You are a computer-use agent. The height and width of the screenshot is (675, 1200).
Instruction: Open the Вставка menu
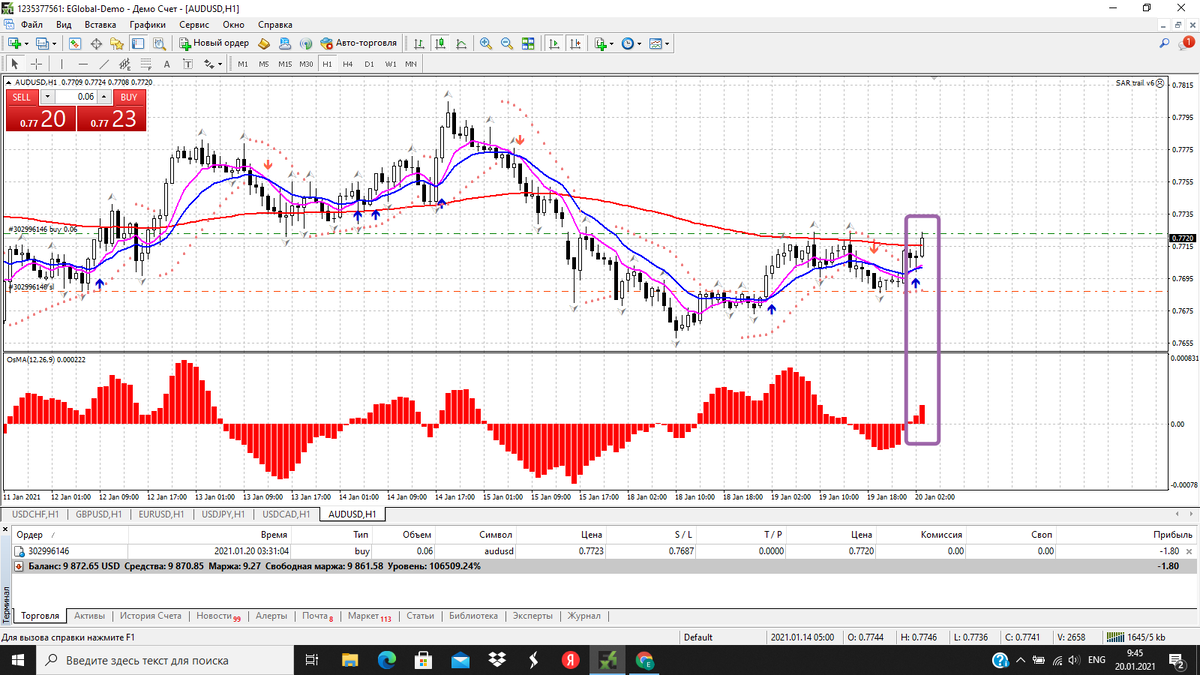click(x=100, y=23)
